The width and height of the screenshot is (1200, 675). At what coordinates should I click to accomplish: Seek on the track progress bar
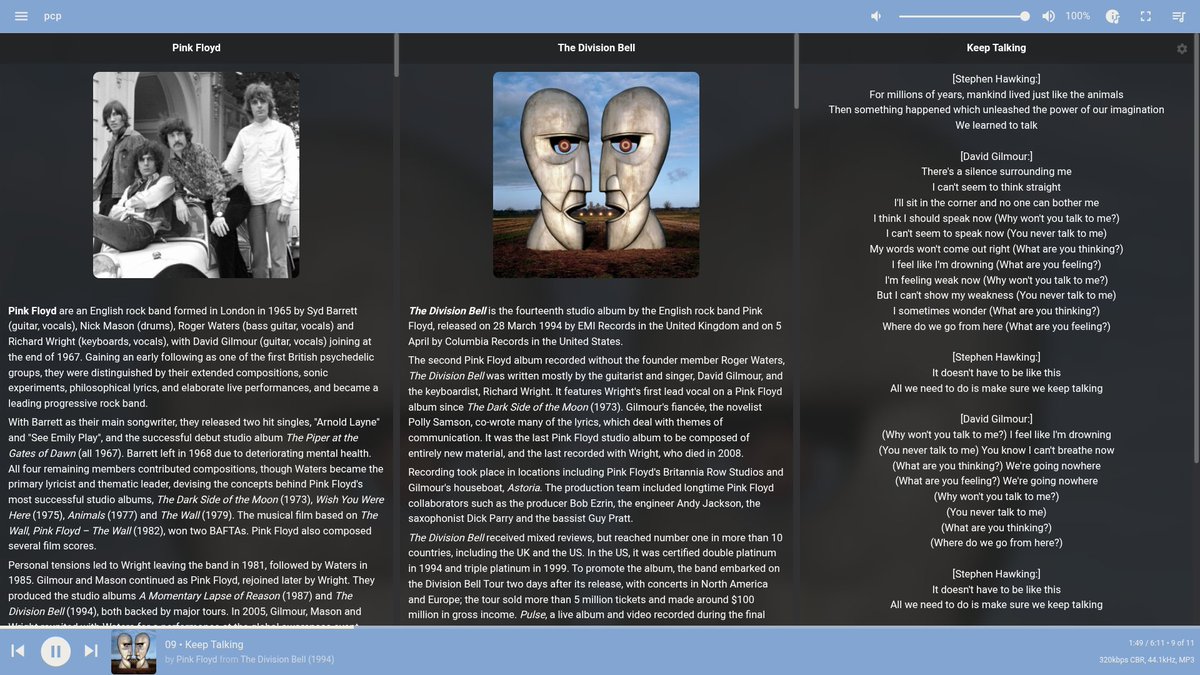[x=600, y=628]
